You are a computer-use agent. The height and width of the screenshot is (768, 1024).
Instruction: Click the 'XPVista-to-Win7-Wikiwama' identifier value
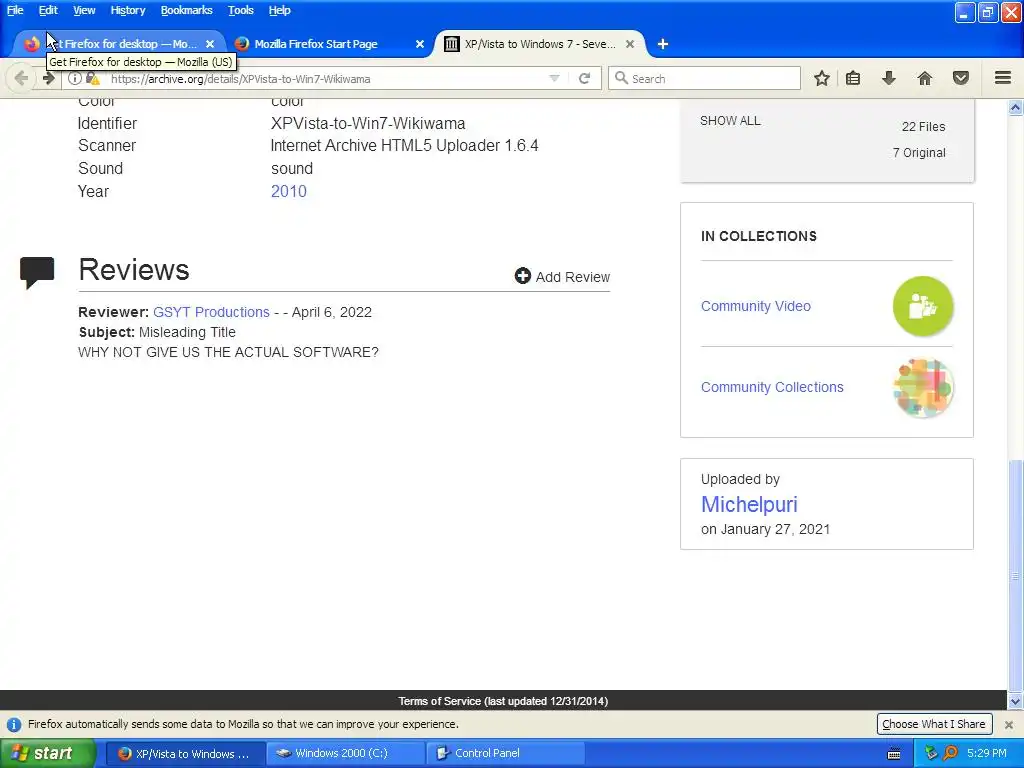click(368, 123)
